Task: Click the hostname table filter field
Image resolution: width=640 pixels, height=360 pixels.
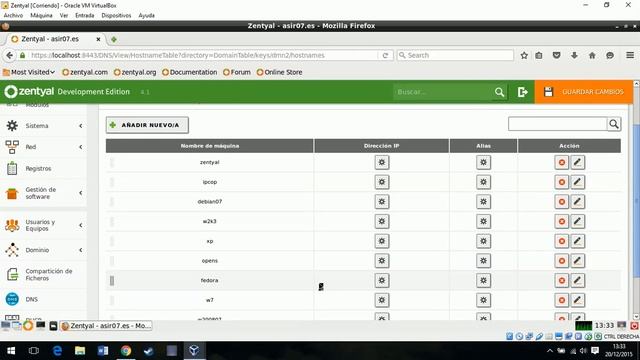Action: click(x=558, y=124)
